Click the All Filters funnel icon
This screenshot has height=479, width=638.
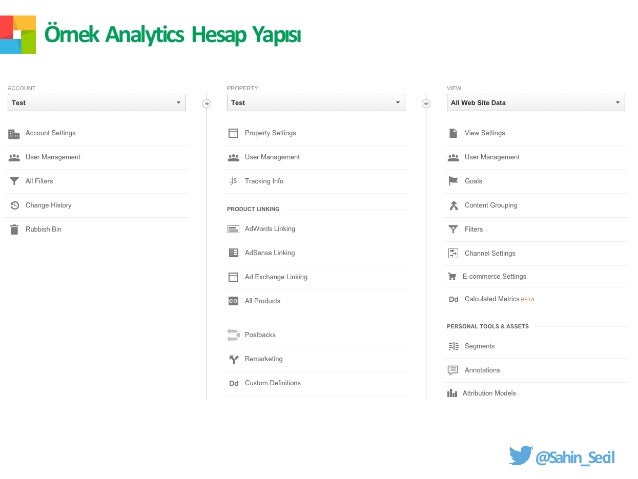[14, 181]
